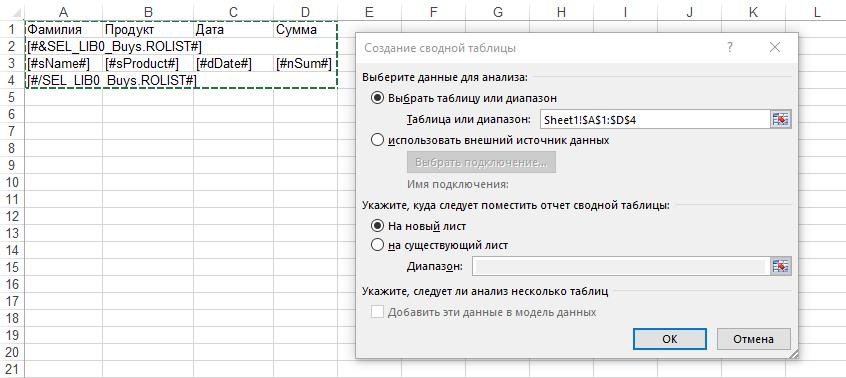This screenshot has height=378, width=846.
Task: Select column E header
Action: tap(369, 11)
